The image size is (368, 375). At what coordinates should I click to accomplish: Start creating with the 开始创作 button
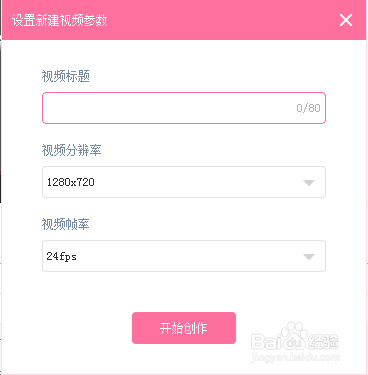click(x=184, y=328)
